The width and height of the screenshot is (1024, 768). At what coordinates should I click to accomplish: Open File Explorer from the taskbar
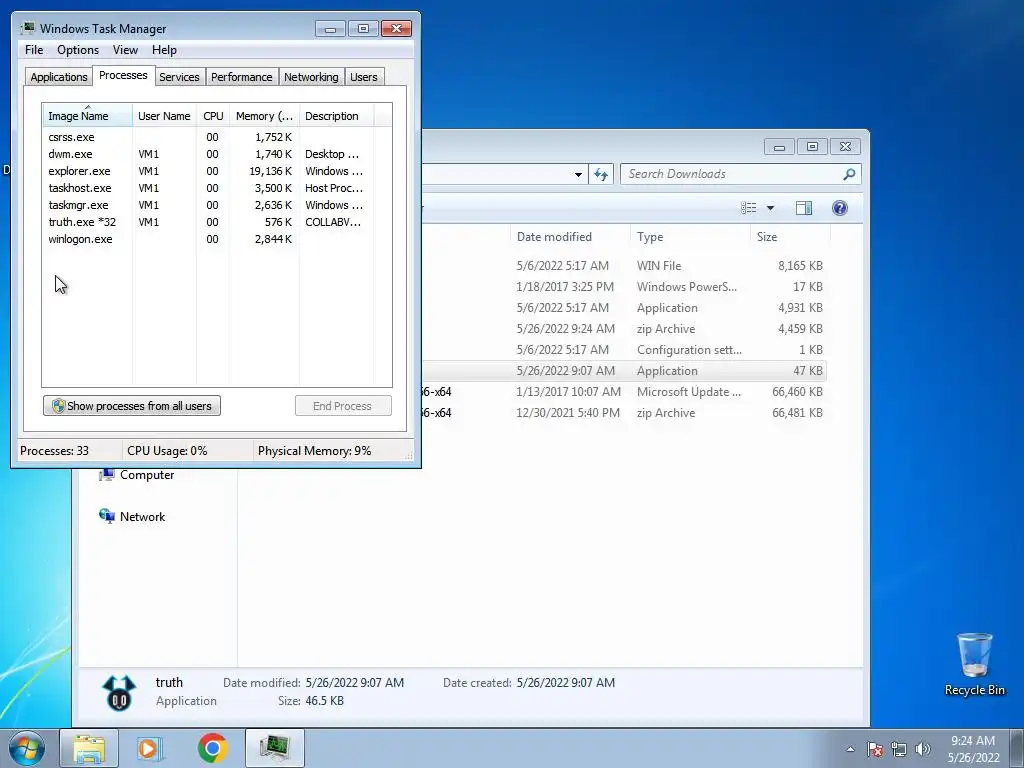[x=89, y=748]
